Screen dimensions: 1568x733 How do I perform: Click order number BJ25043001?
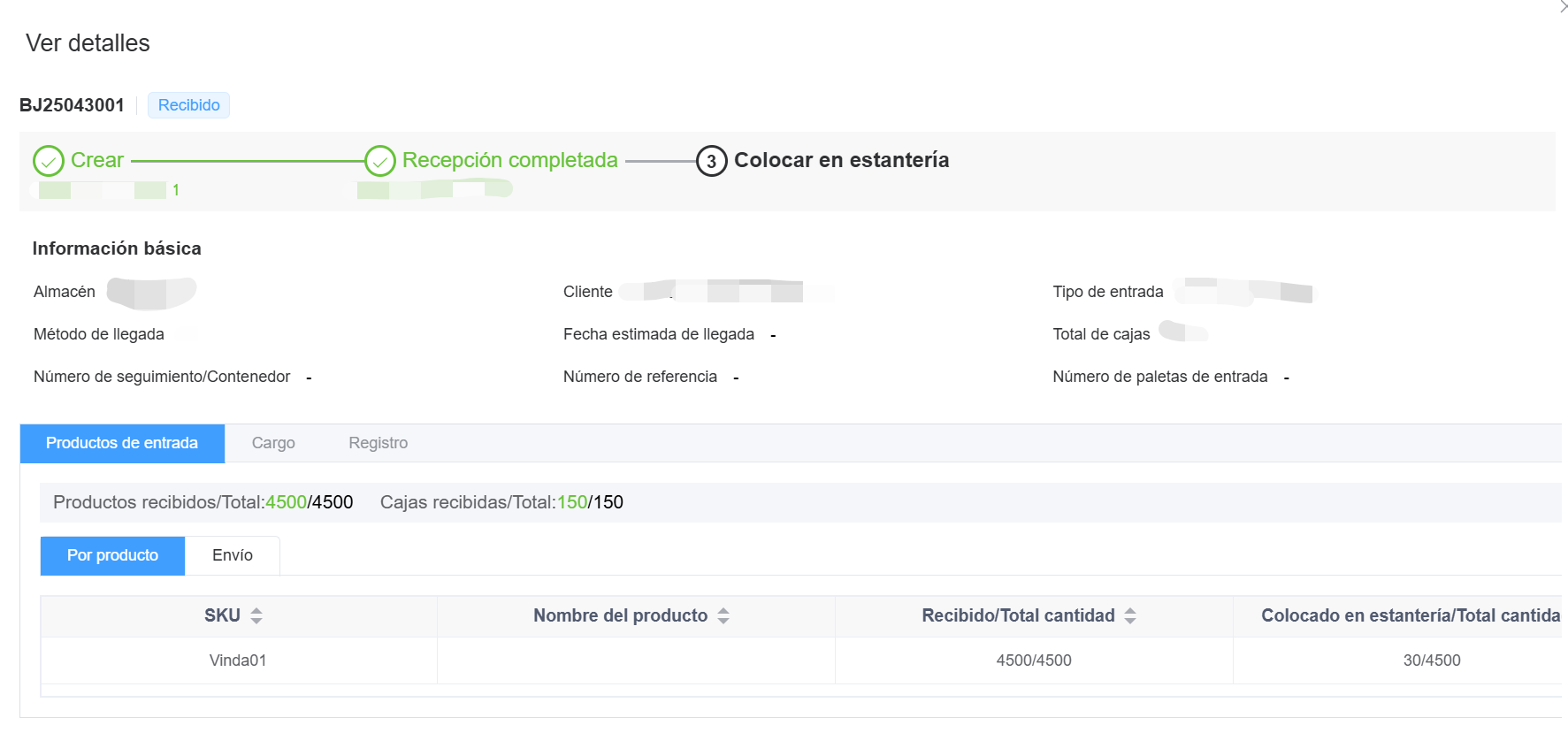click(x=72, y=105)
